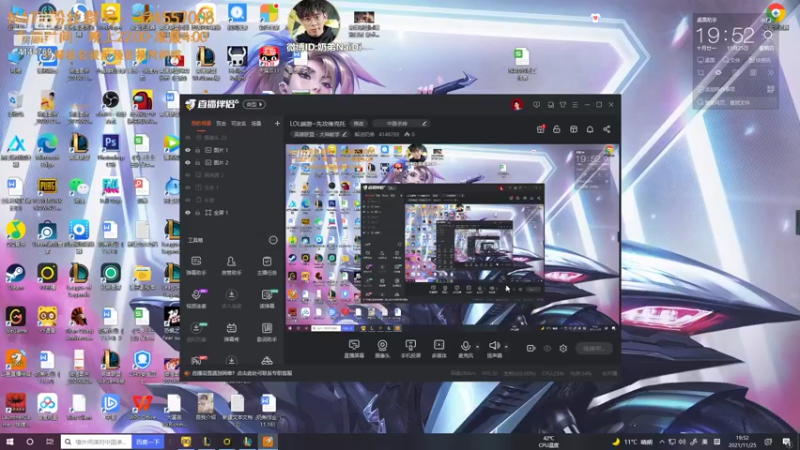
Task: Open the 房管助手 tool
Action: coord(231,266)
